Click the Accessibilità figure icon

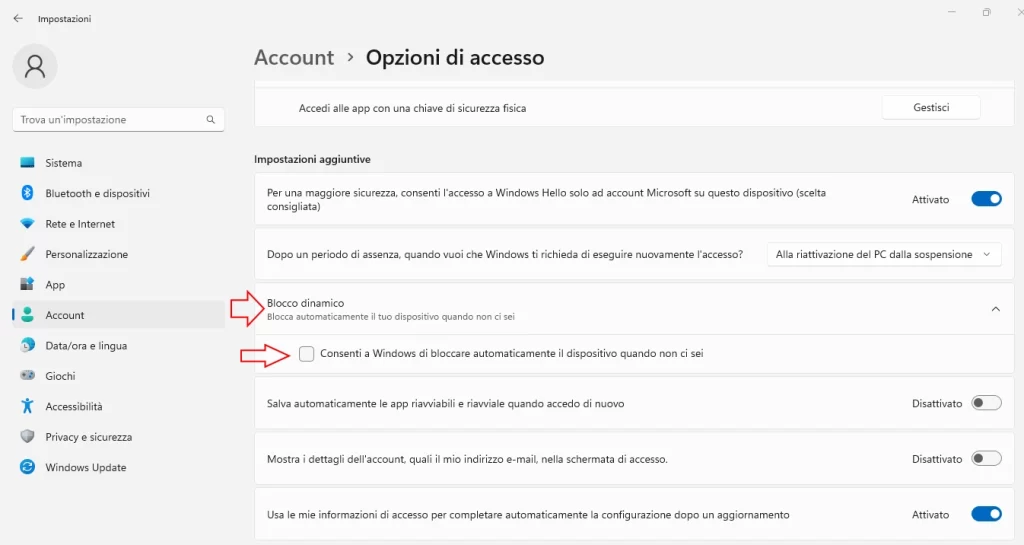click(27, 406)
